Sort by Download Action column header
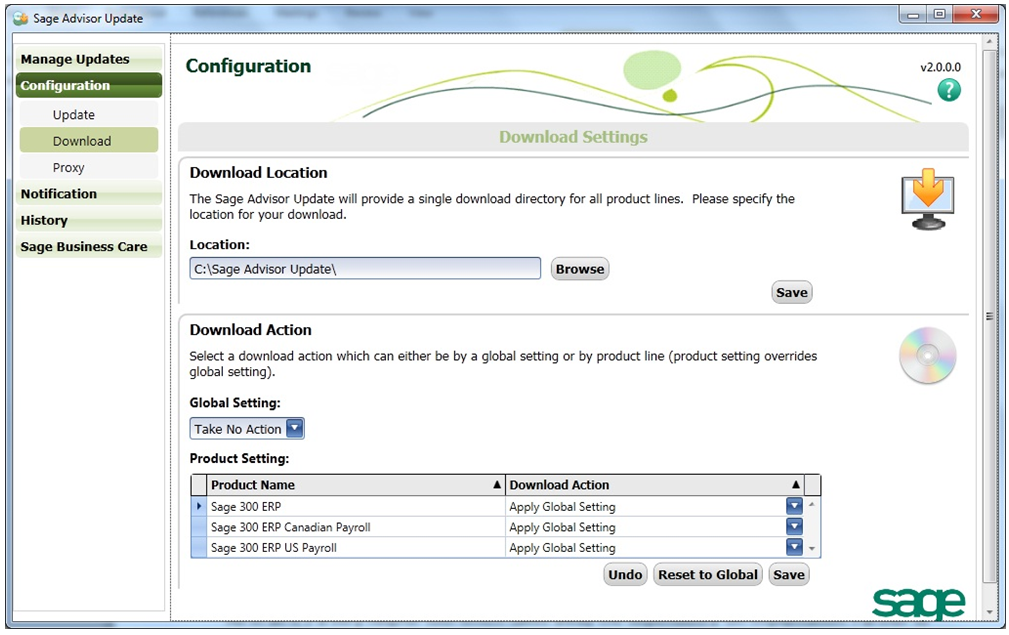 654,485
